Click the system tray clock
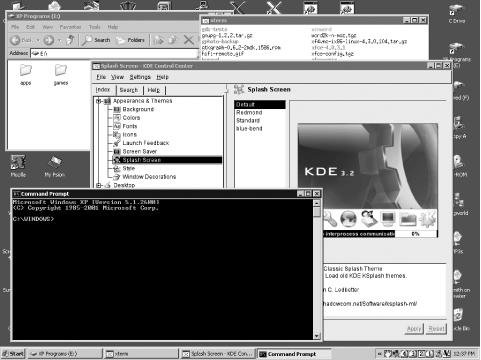Viewport: 481px width, 360px height. [x=464, y=354]
